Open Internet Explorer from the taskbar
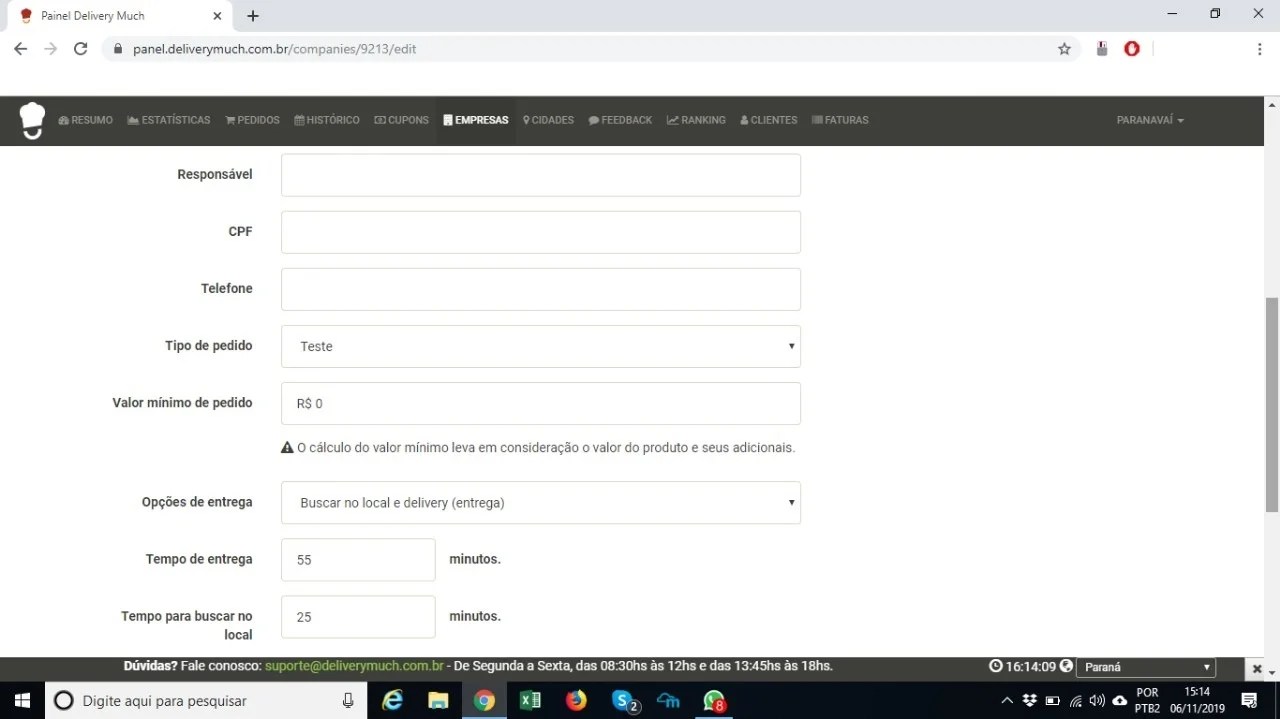The width and height of the screenshot is (1280, 719). click(393, 701)
